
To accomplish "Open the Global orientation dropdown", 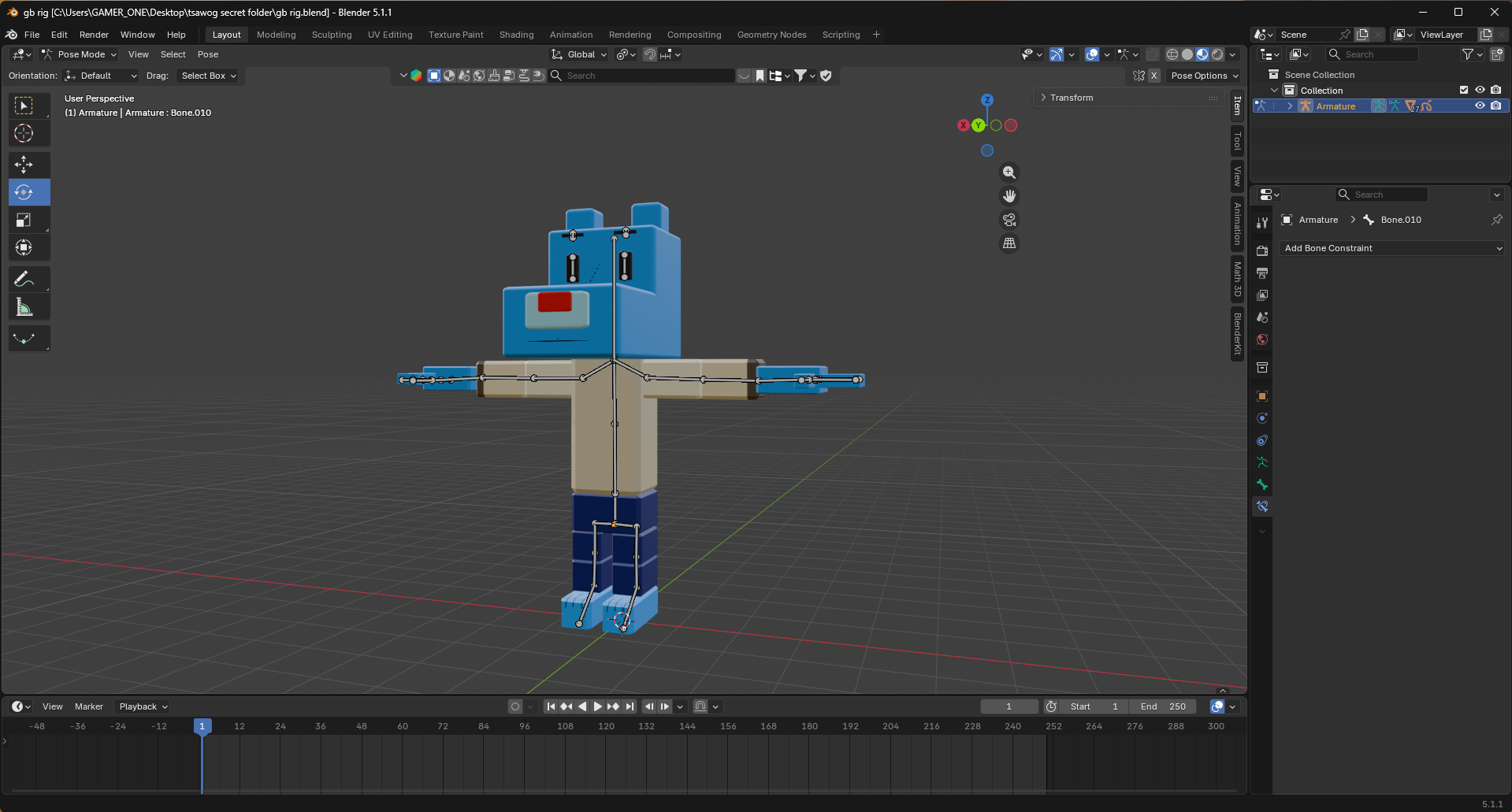I will 579,54.
